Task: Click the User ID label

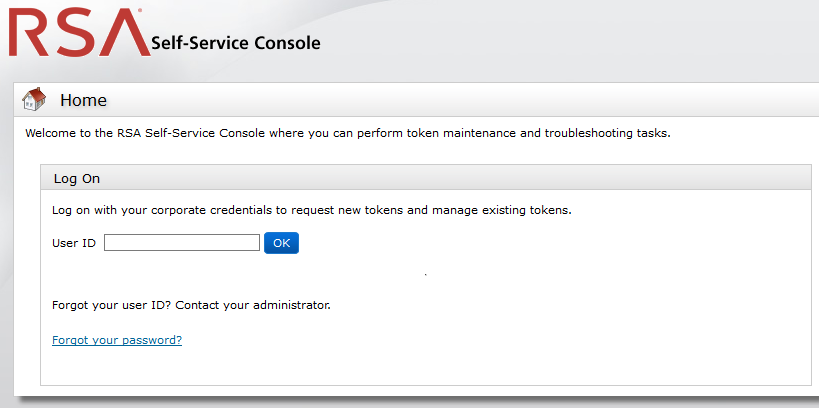Action: (x=73, y=243)
